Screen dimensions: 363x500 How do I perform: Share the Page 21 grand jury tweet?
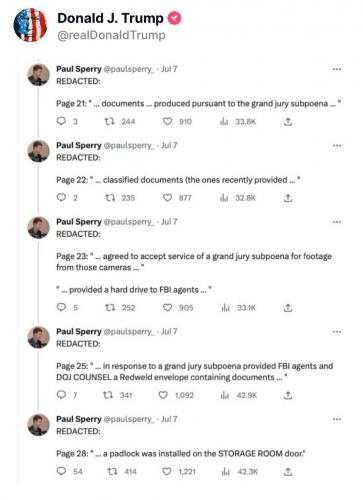(288, 122)
